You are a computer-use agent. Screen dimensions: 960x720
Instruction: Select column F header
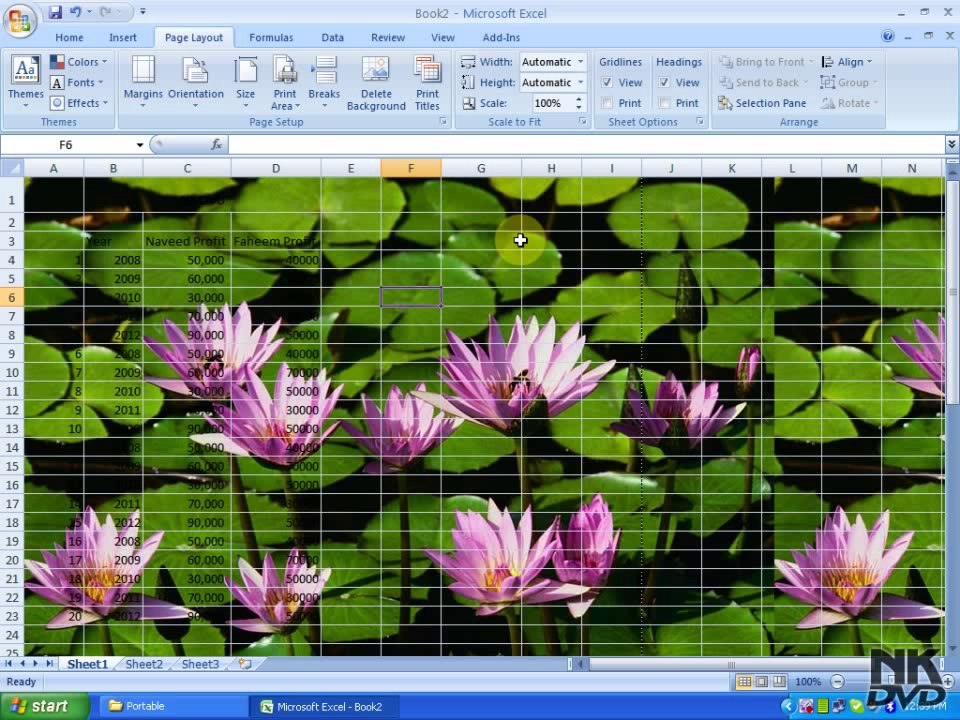pos(411,168)
